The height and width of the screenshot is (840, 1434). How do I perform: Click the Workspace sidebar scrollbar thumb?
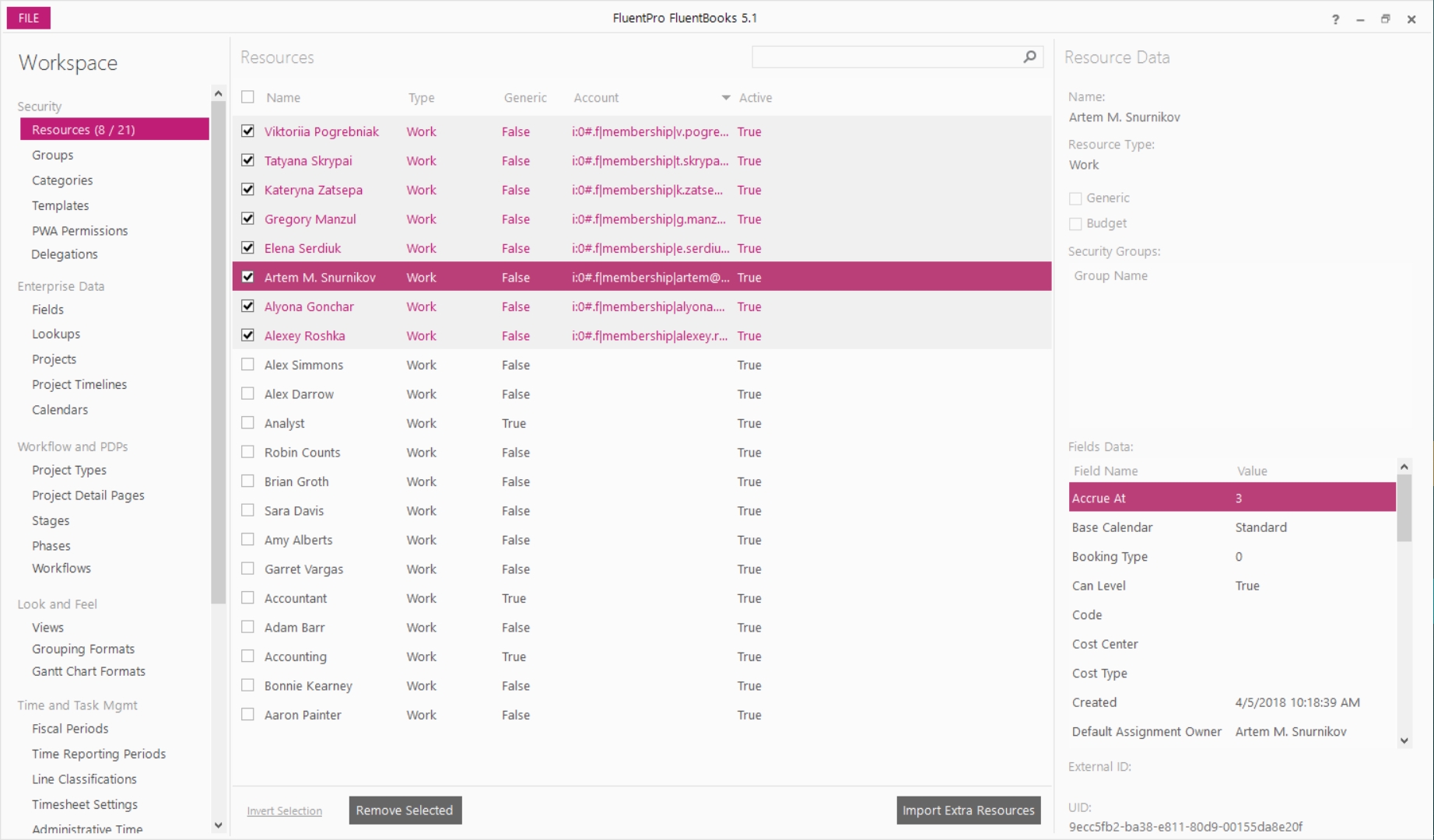tap(218, 352)
